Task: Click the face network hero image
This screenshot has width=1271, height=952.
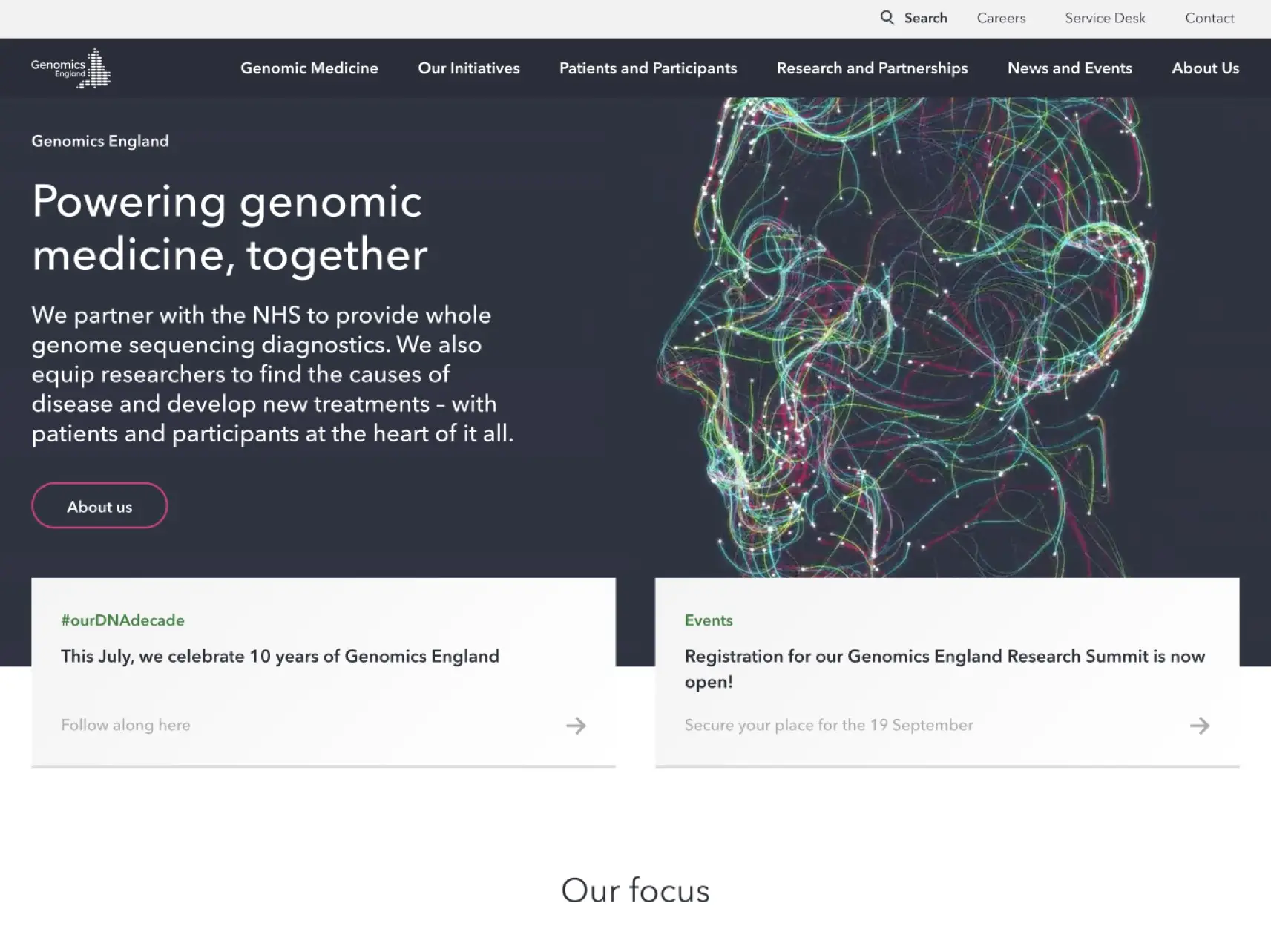Action: coord(905,338)
